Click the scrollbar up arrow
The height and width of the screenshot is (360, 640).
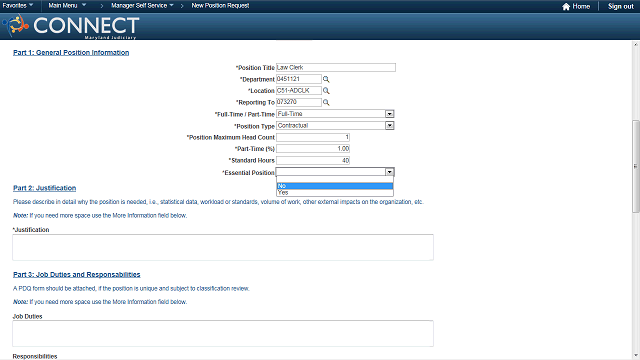click(636, 44)
